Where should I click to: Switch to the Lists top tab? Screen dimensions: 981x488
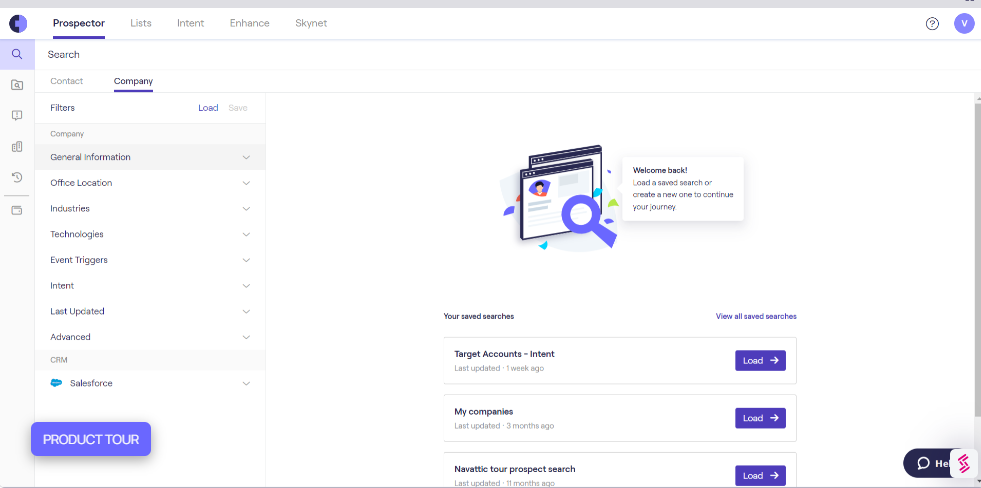[x=141, y=24]
